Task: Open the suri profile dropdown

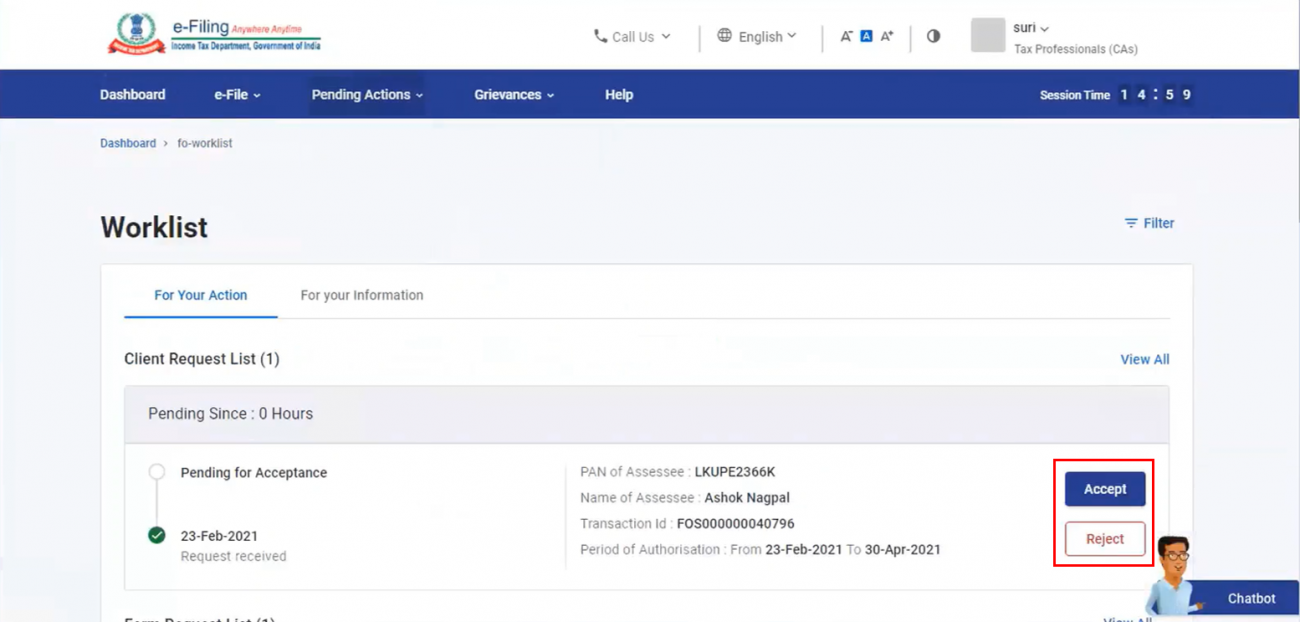Action: coord(1027,28)
